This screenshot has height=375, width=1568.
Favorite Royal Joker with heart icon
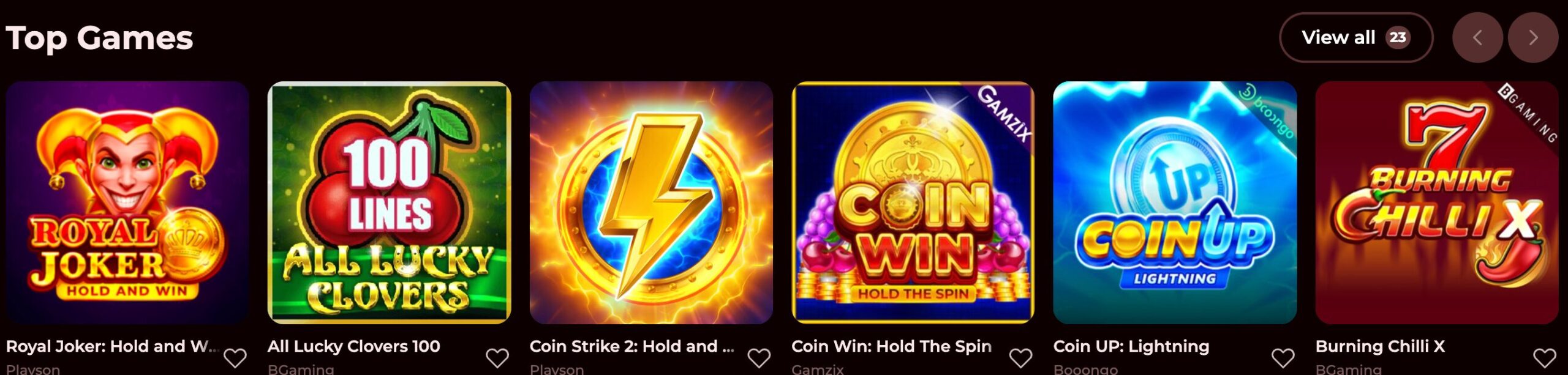(235, 358)
